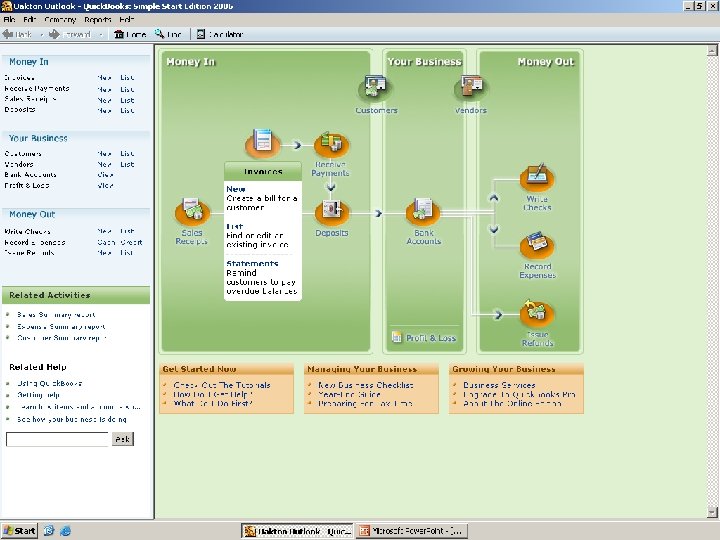720x540 pixels.
Task: Click the scrollbar down arrow
Action: (712, 512)
